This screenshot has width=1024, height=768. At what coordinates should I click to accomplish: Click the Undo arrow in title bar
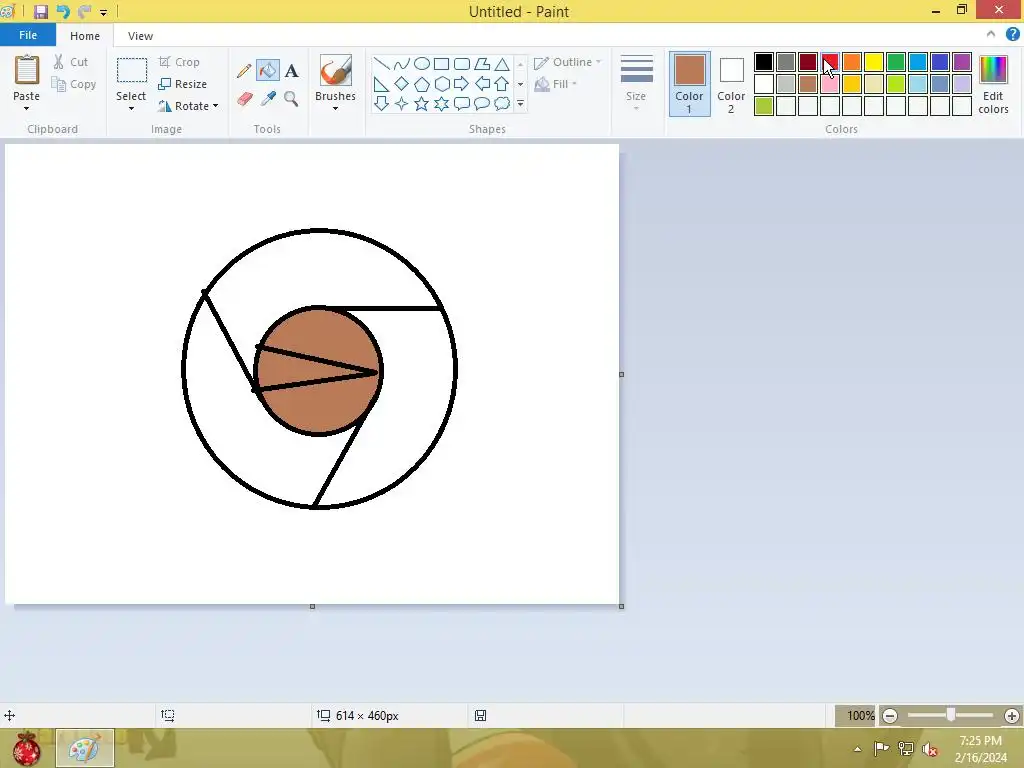point(63,12)
